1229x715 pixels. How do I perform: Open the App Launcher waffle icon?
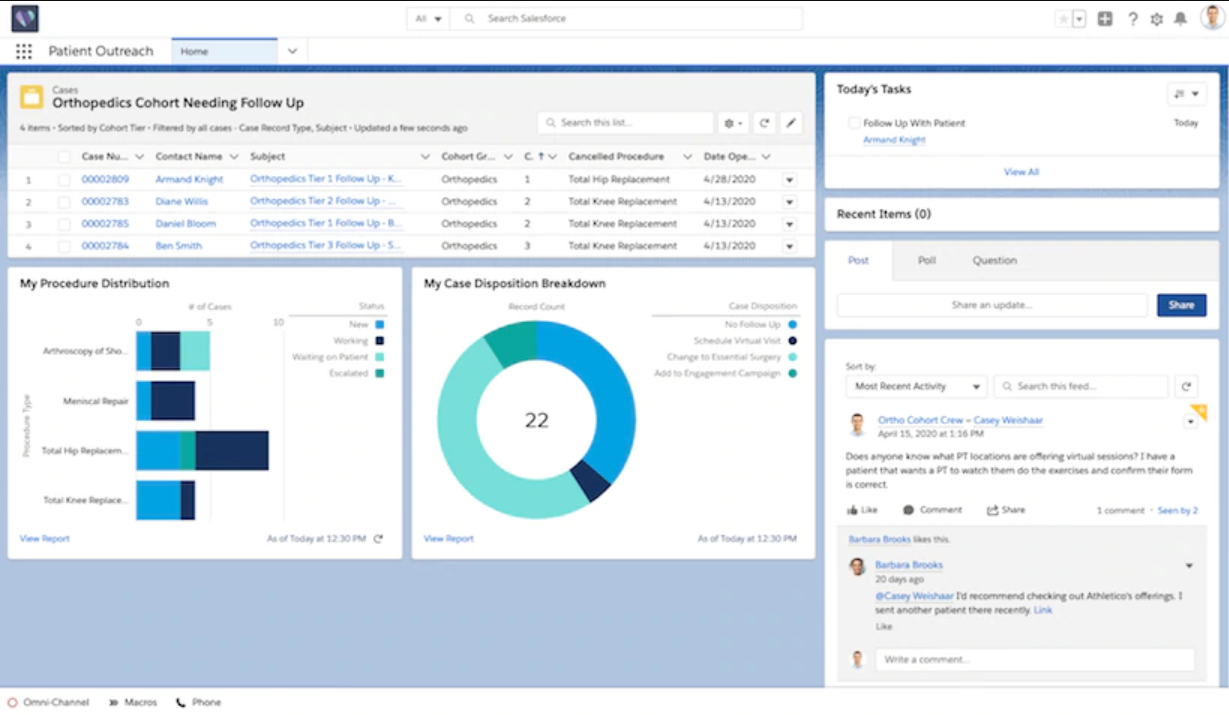click(22, 51)
